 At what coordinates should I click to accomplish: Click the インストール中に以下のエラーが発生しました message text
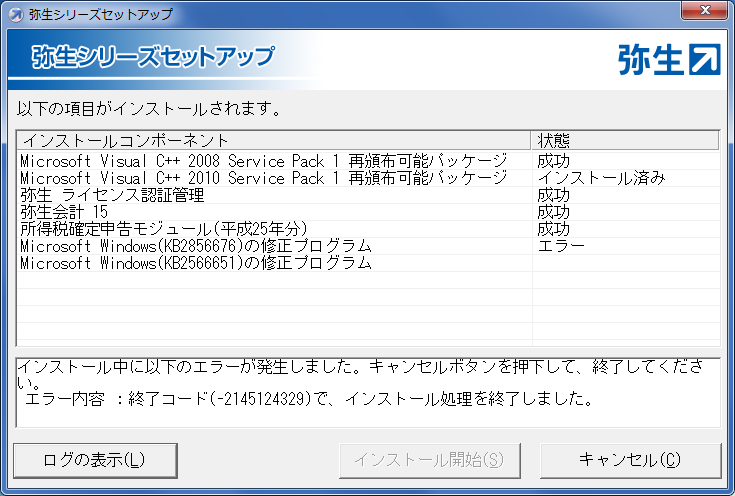point(360,374)
